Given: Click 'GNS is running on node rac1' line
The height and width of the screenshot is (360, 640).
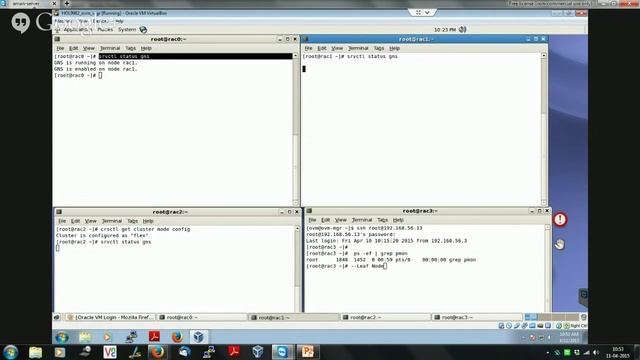Looking at the screenshot, I should (96, 63).
